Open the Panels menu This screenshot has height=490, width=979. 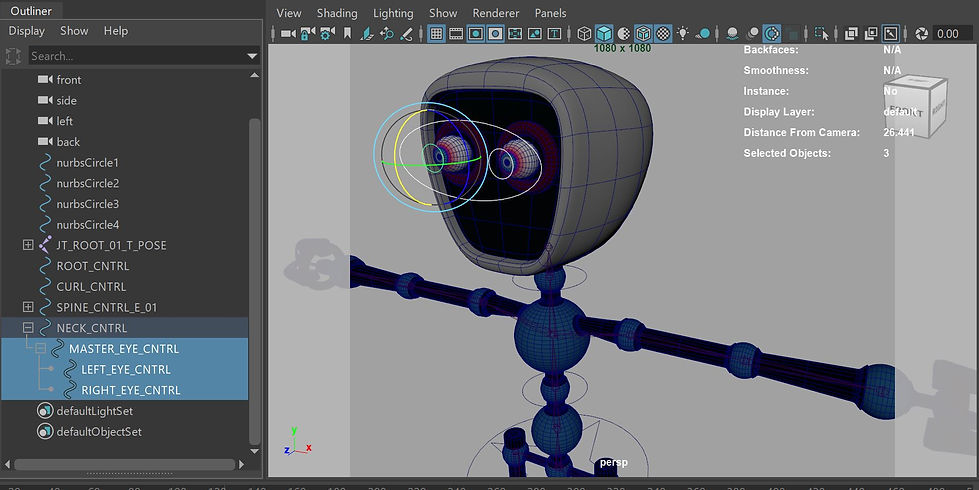(551, 13)
